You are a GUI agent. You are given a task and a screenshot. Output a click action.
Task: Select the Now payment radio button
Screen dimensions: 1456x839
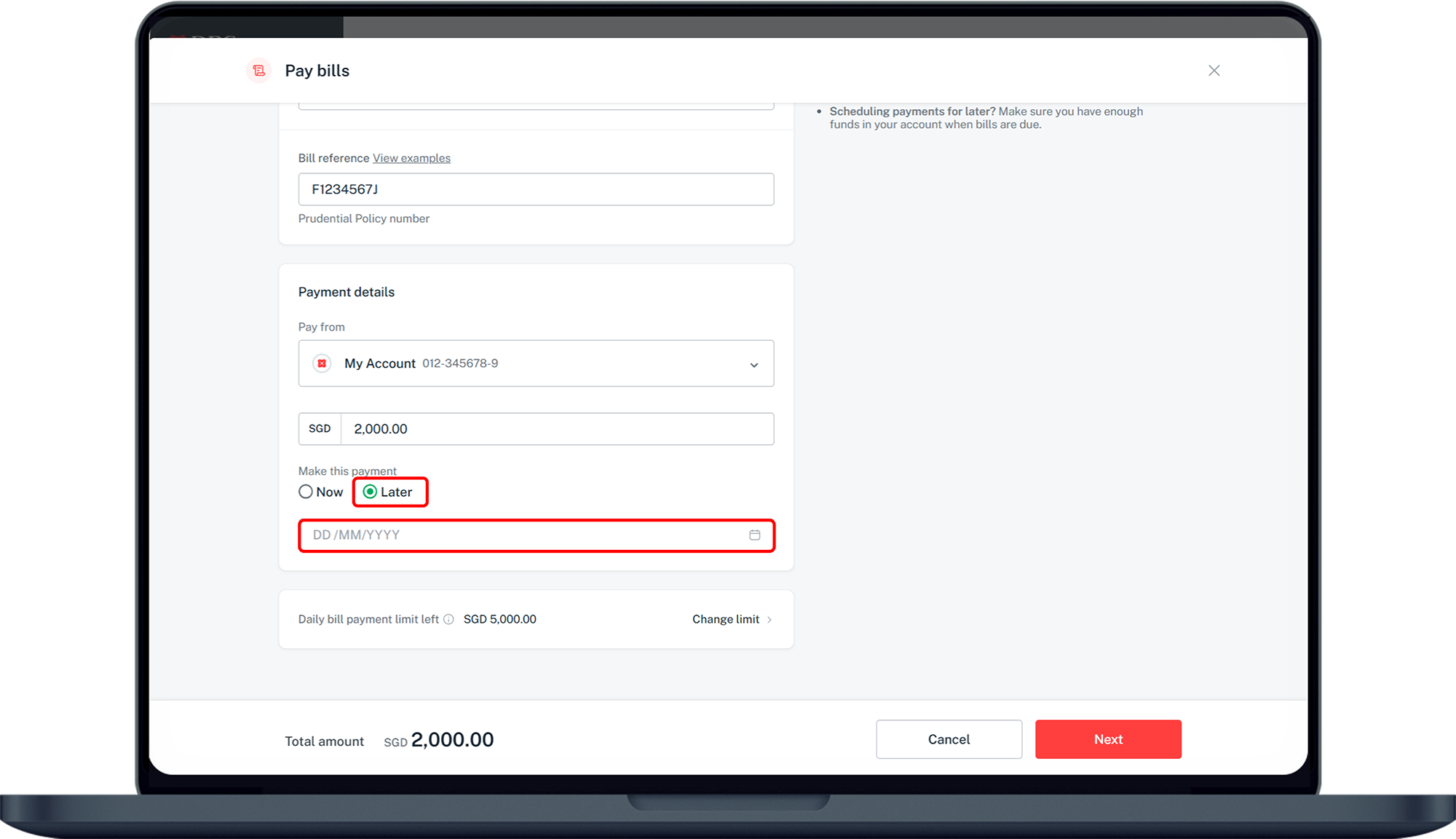click(306, 492)
